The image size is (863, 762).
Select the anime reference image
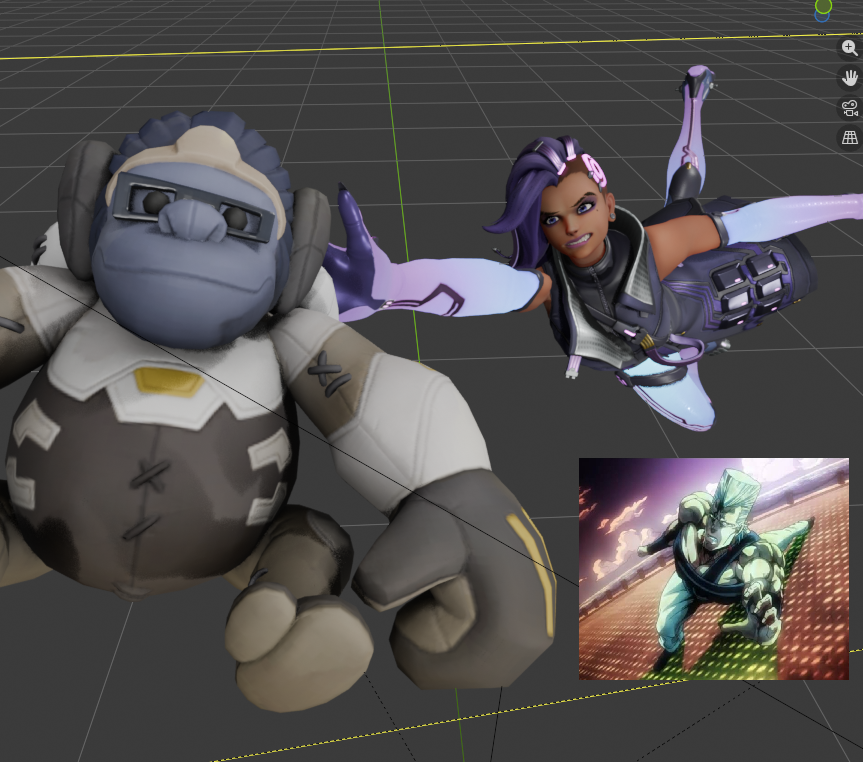click(x=713, y=568)
